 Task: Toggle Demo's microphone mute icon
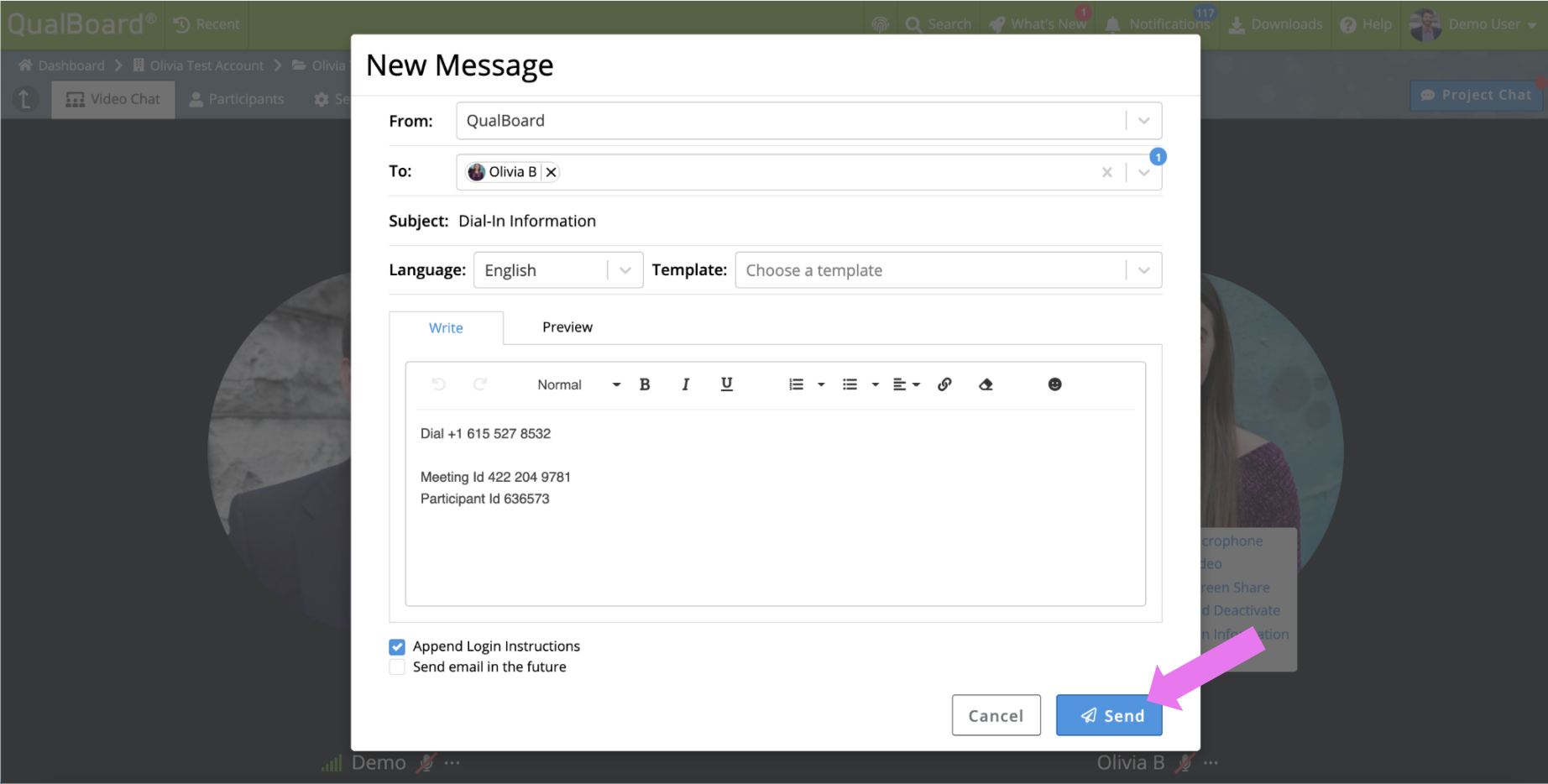(426, 763)
